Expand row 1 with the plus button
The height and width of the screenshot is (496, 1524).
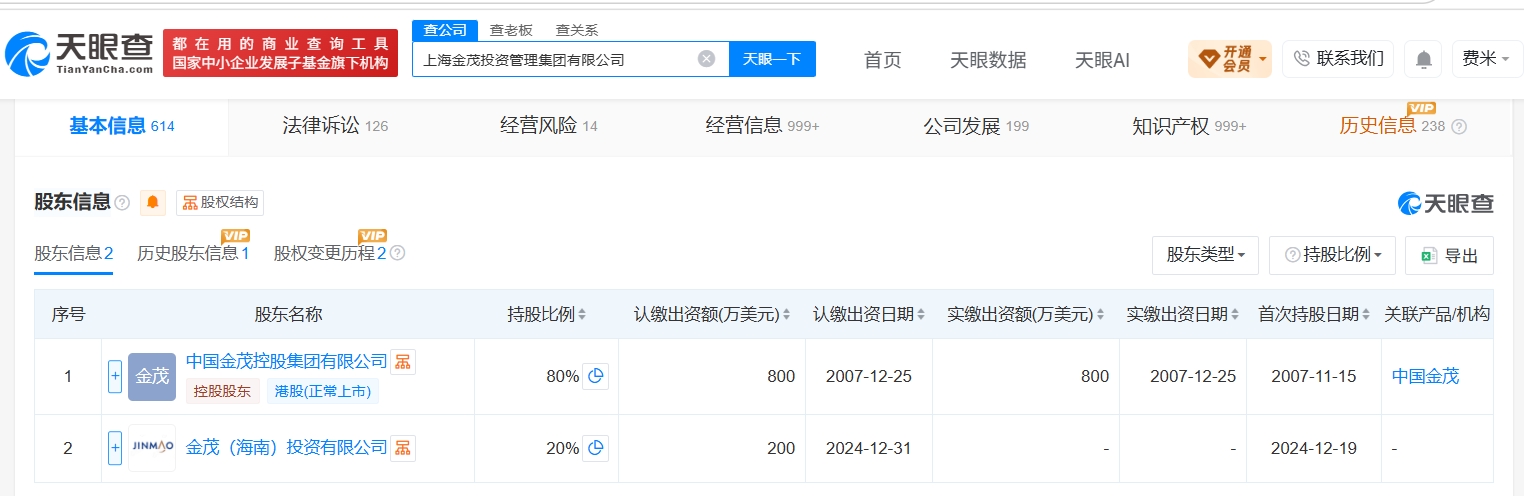click(115, 376)
